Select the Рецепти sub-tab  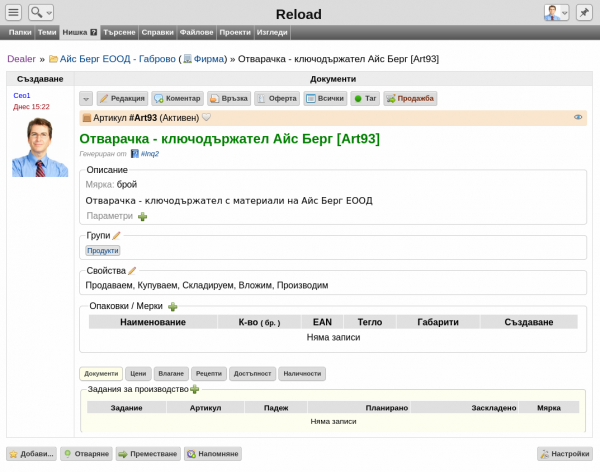209,374
